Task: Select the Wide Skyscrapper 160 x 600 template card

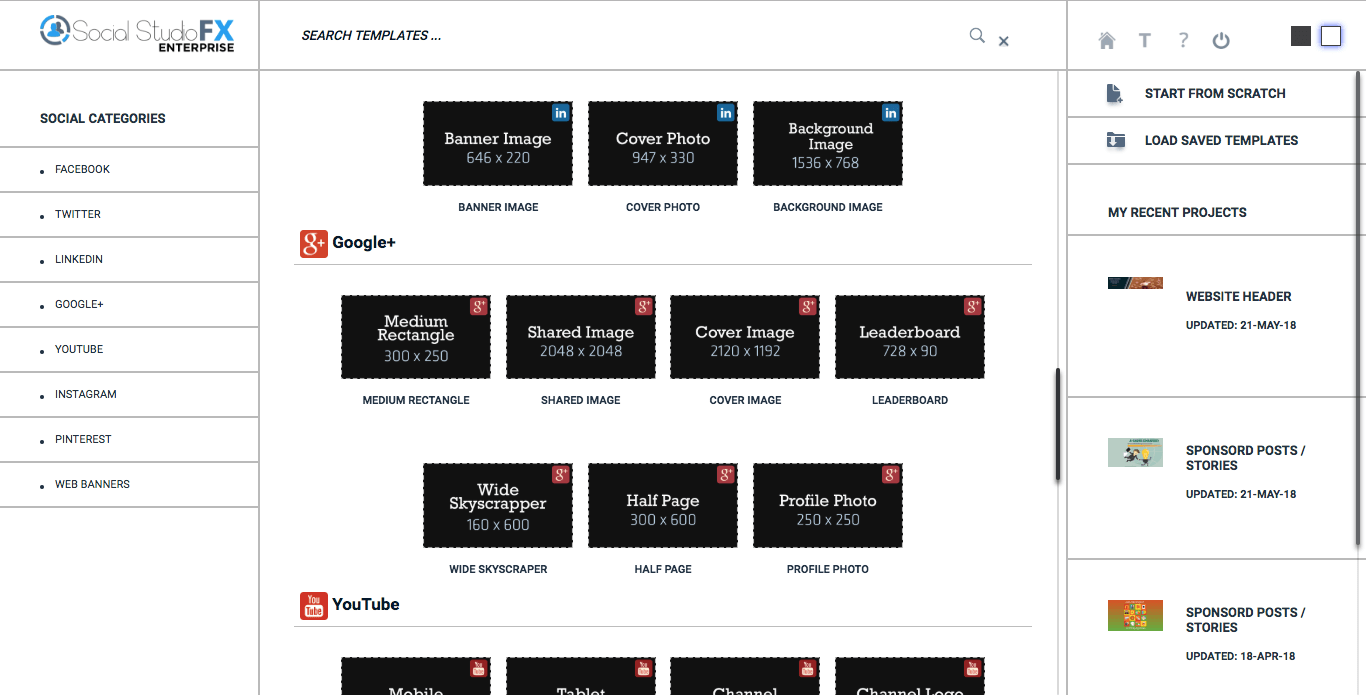Action: click(498, 506)
